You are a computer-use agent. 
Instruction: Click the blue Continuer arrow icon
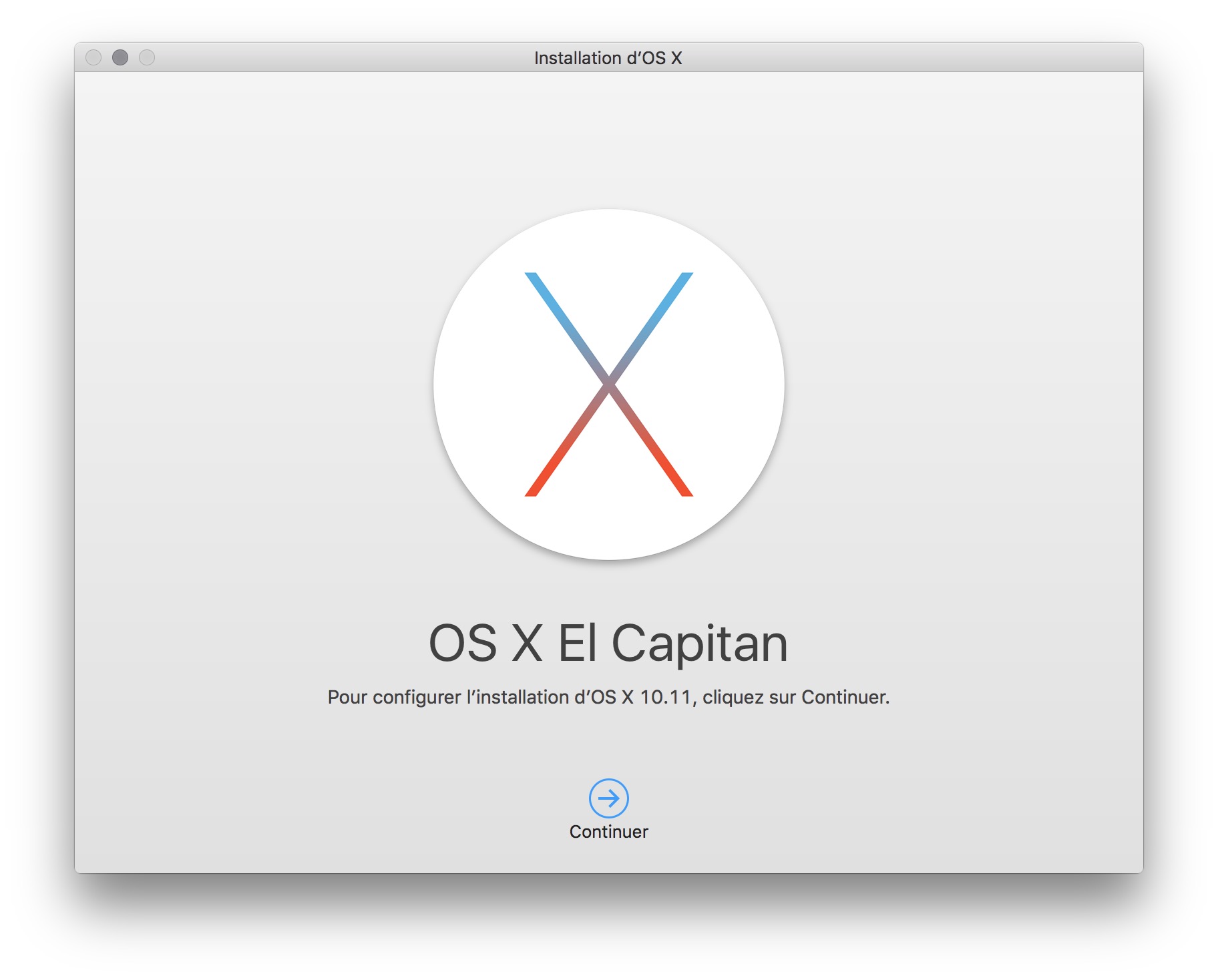pos(608,798)
